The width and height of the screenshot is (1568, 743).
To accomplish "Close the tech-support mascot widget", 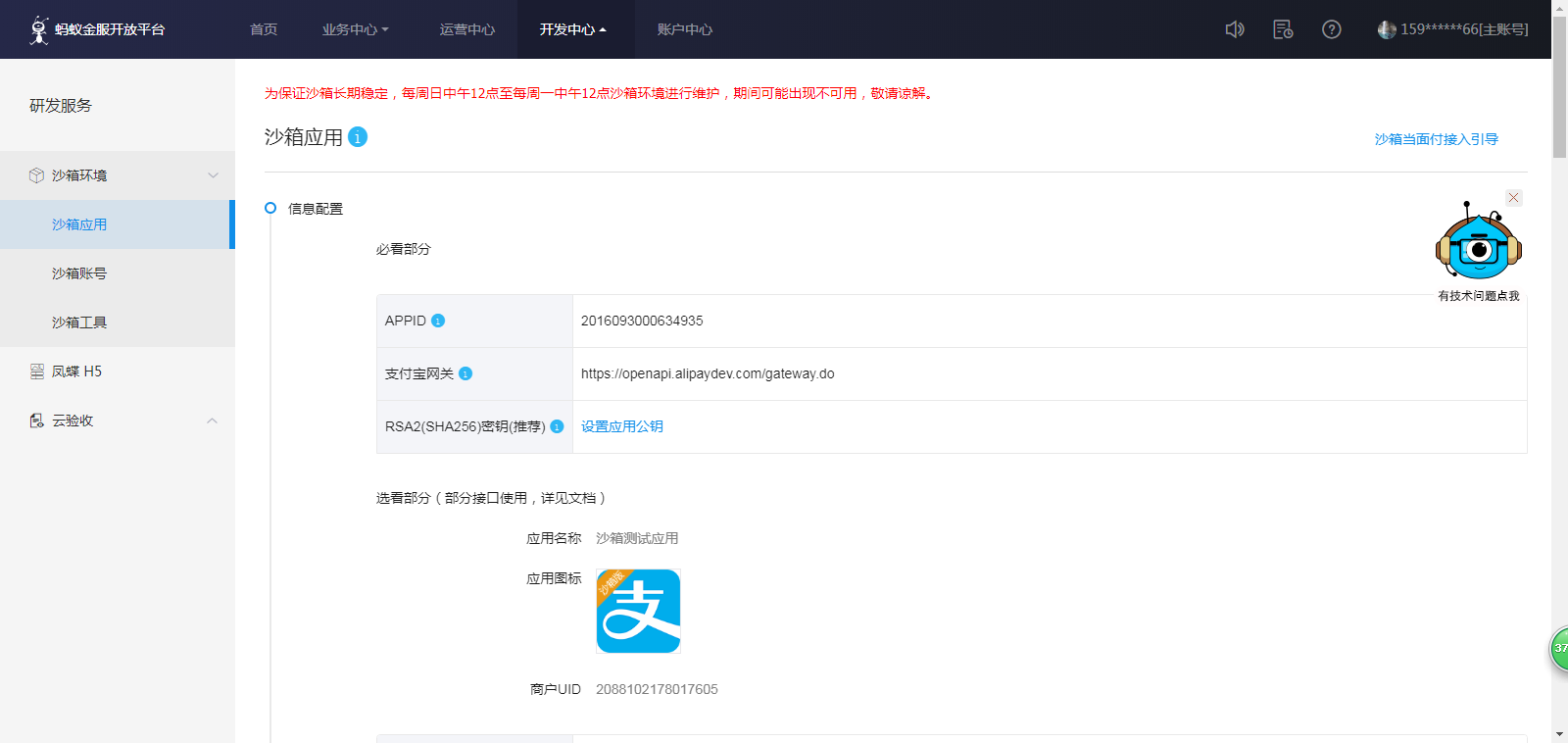I will (x=1514, y=198).
